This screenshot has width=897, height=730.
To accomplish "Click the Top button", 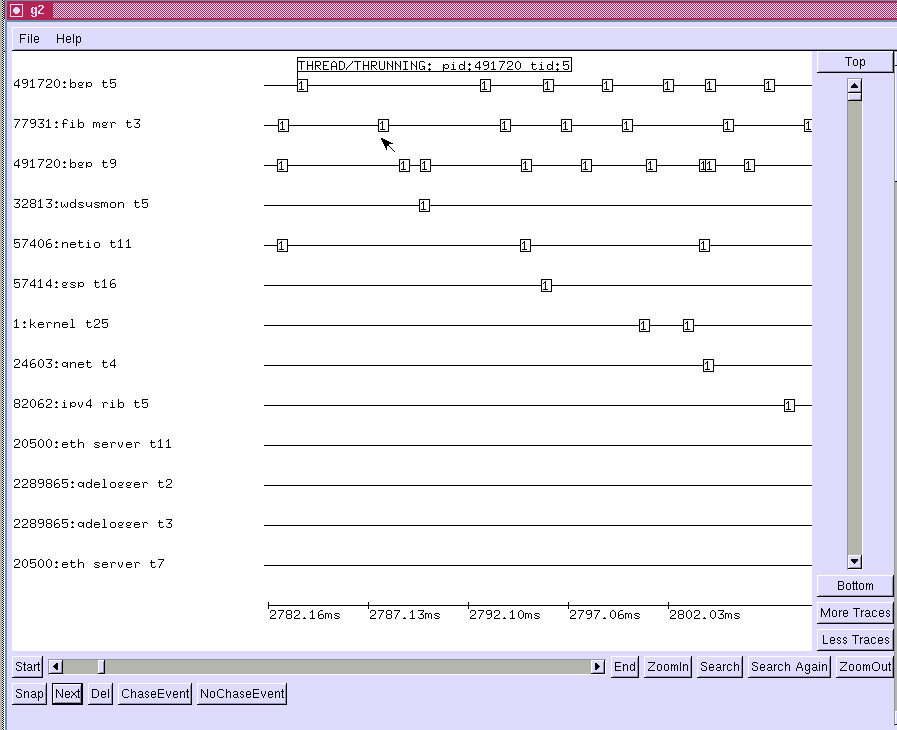I will tap(854, 62).
